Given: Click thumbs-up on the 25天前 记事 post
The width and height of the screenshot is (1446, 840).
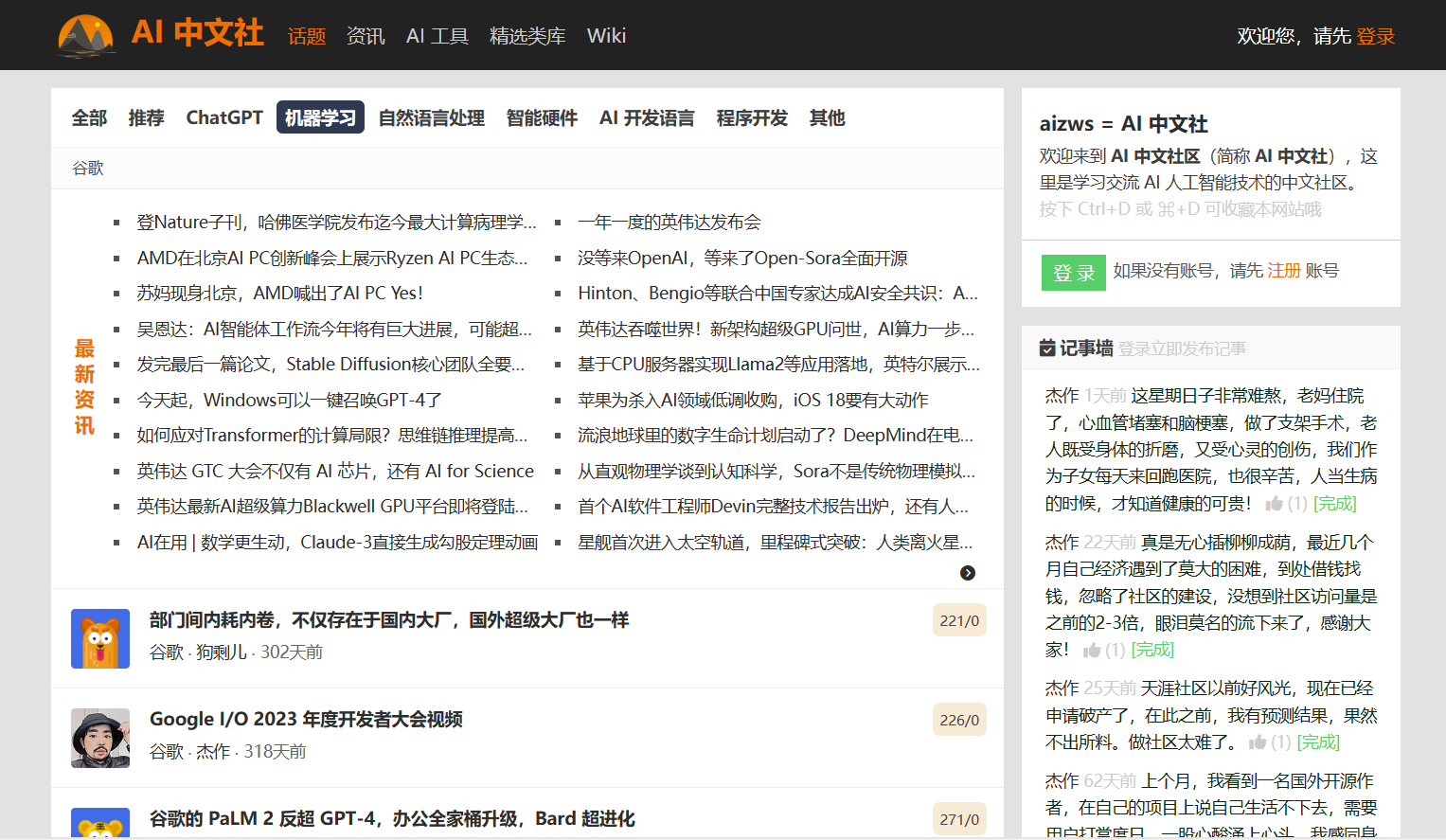Looking at the screenshot, I should [1257, 742].
